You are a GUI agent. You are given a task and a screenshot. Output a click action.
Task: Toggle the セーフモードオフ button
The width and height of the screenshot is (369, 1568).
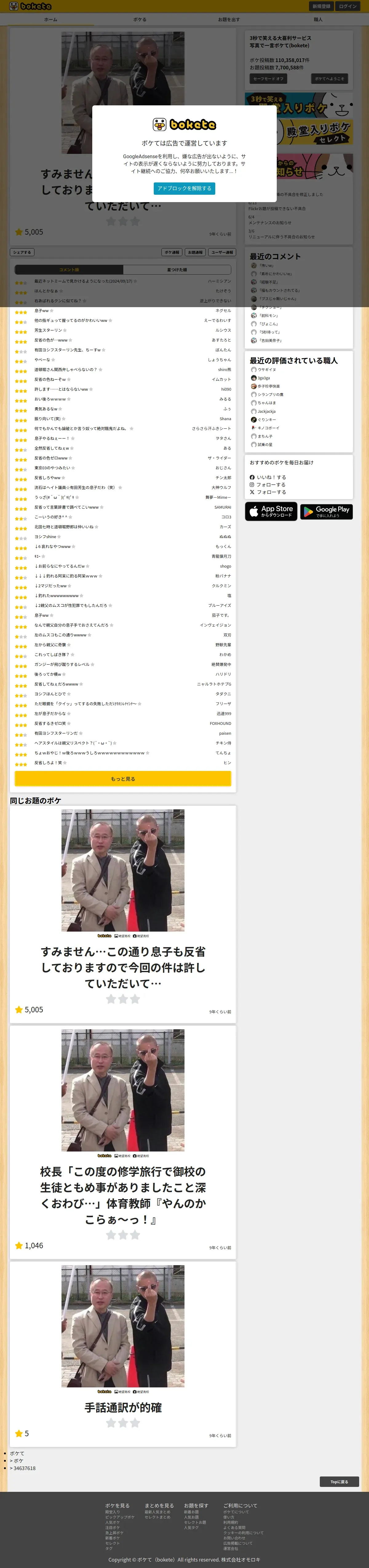[x=268, y=79]
